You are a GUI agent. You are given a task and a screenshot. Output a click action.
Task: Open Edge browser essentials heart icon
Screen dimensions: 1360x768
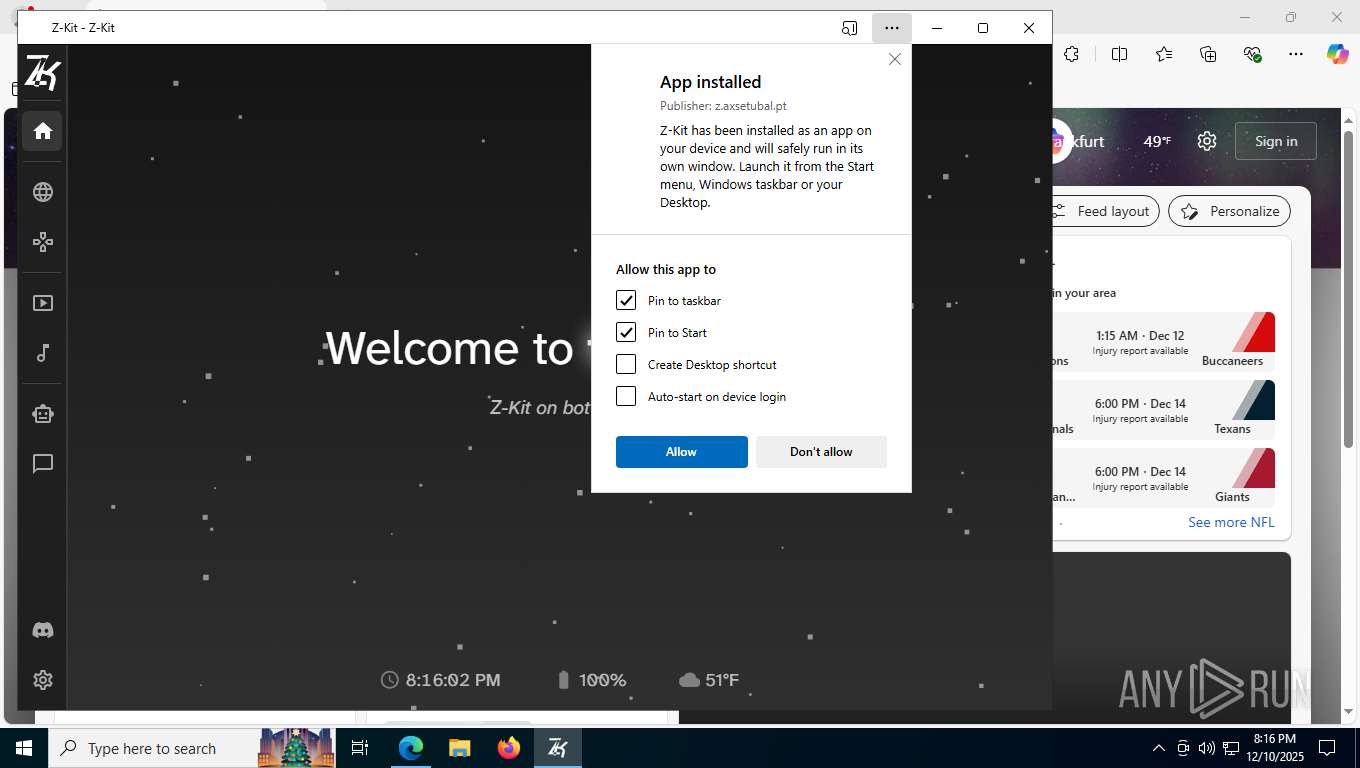[x=1253, y=54]
